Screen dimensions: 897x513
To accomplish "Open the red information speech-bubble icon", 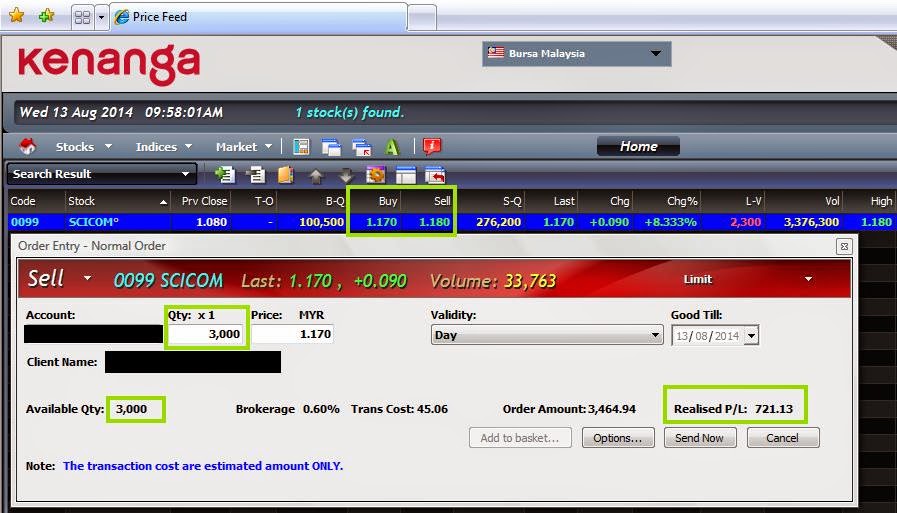I will 432,146.
